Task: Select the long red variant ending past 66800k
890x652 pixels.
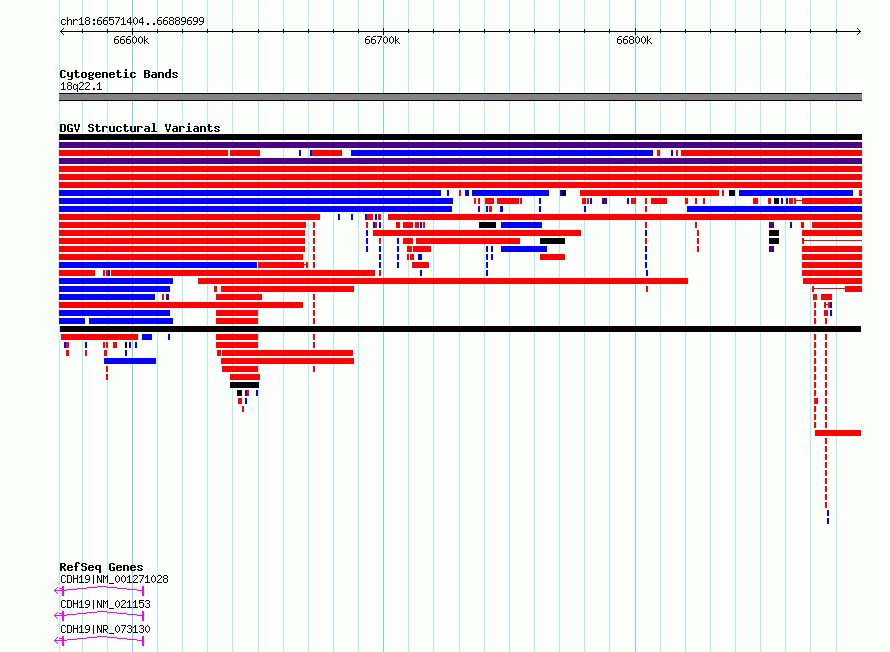Action: [x=443, y=281]
